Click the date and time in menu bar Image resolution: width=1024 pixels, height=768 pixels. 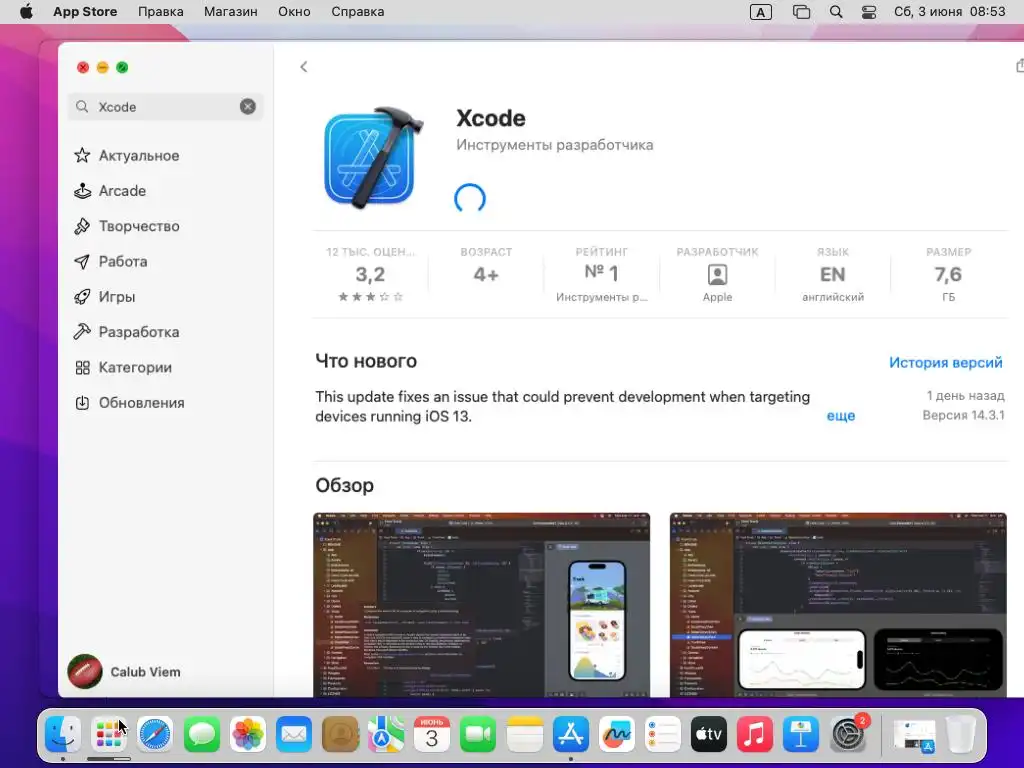950,12
